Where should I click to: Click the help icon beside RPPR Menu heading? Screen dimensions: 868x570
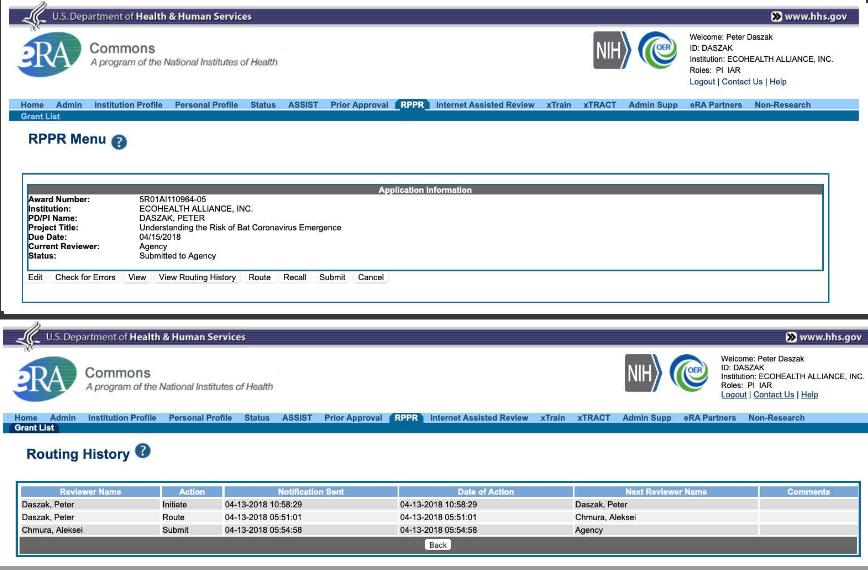[x=119, y=142]
